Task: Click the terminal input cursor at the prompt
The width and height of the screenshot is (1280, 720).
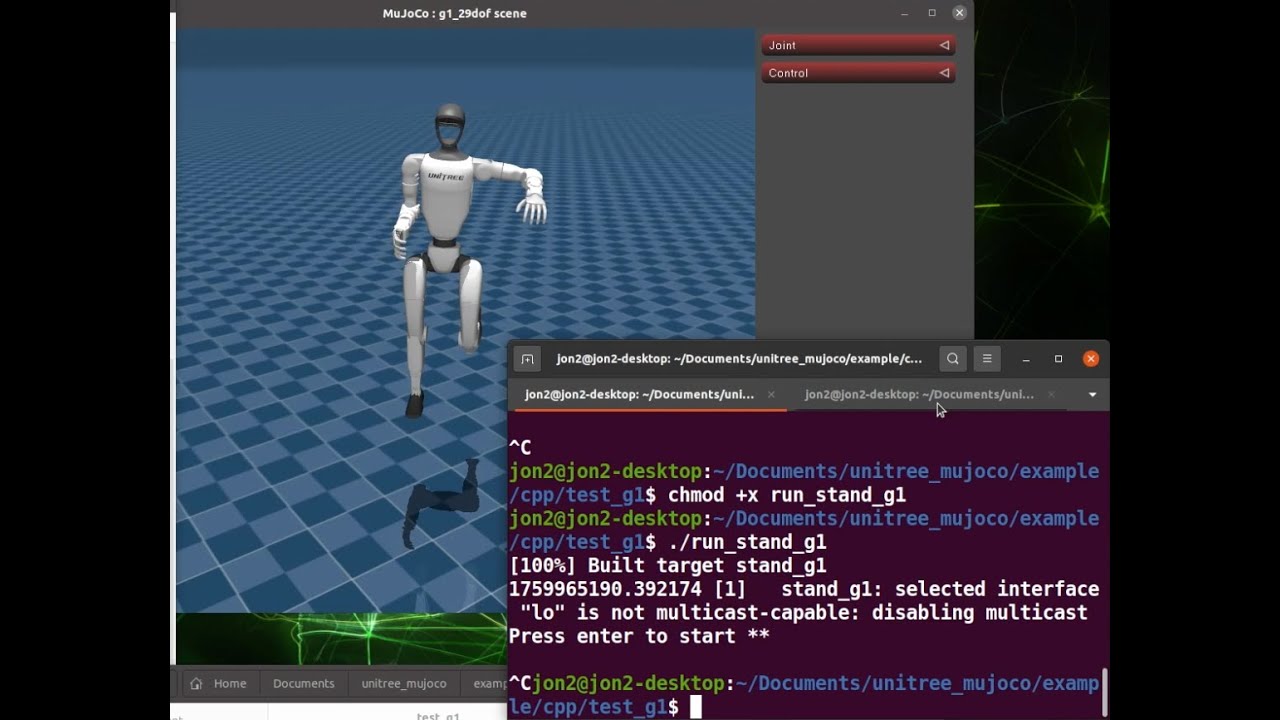Action: pos(696,707)
